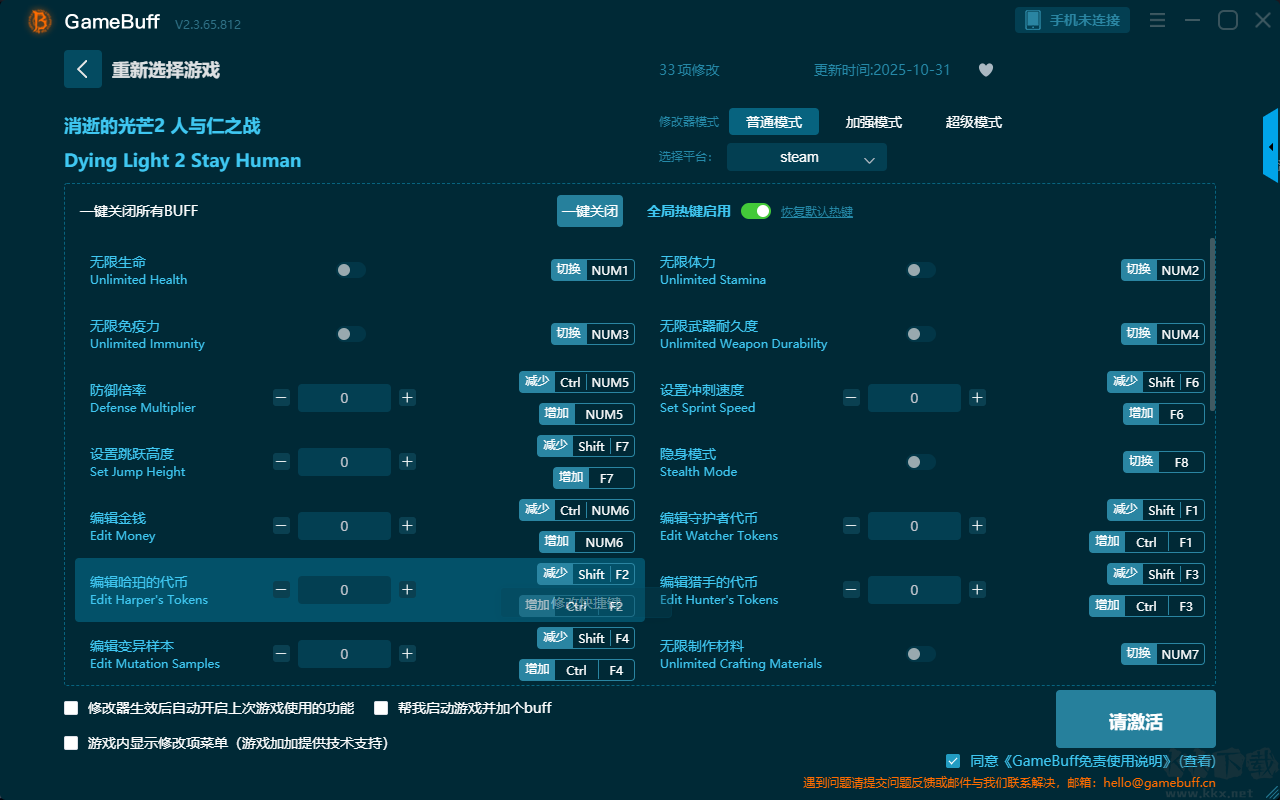The height and width of the screenshot is (800, 1280).
Task: Switch to 加强模式 mode tab
Action: 874,122
